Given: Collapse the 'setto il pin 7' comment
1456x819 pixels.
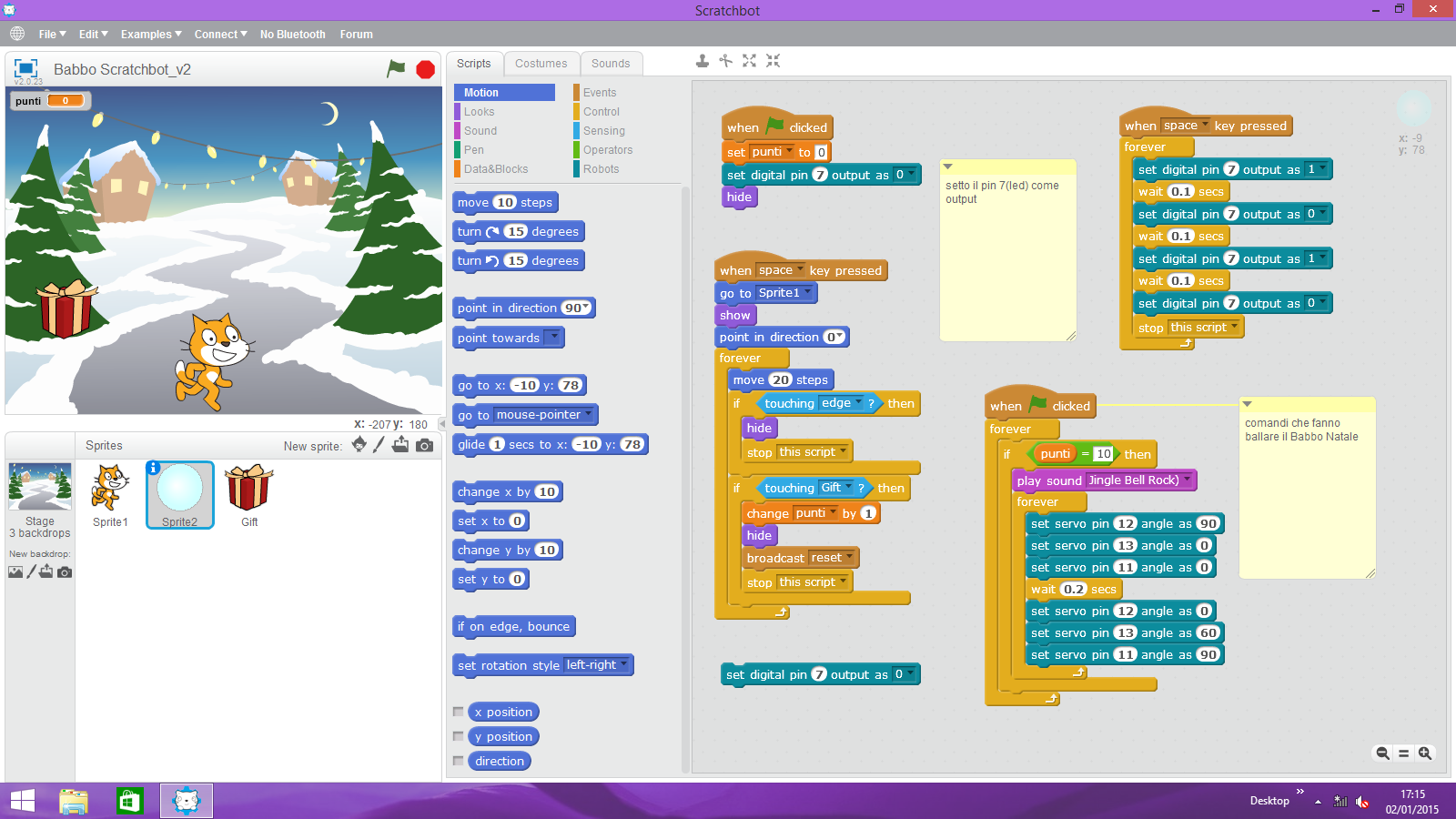Looking at the screenshot, I should [x=947, y=167].
